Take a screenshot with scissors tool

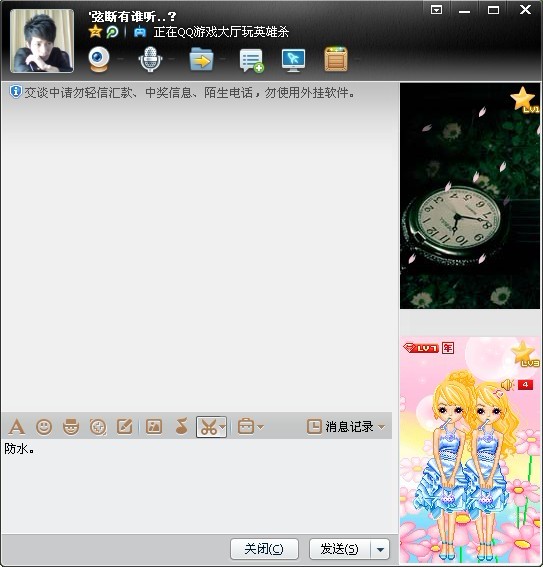point(208,427)
